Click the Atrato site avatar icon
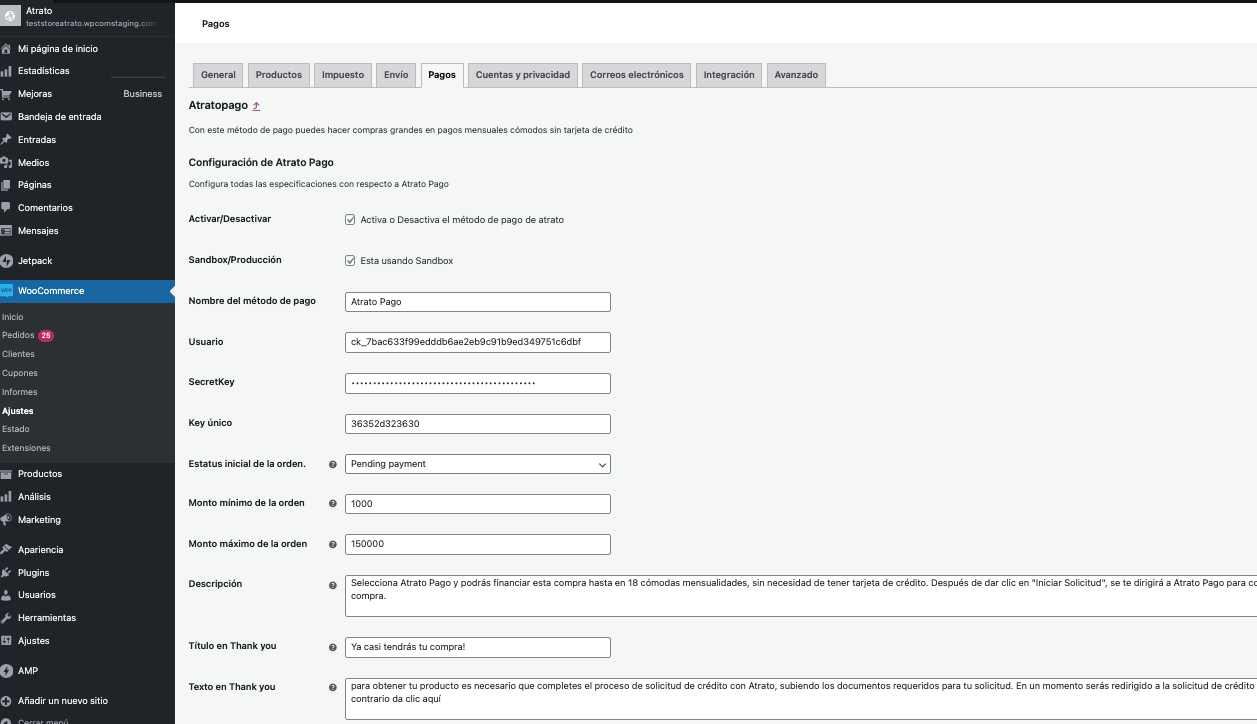Image resolution: width=1257 pixels, height=724 pixels. point(10,15)
